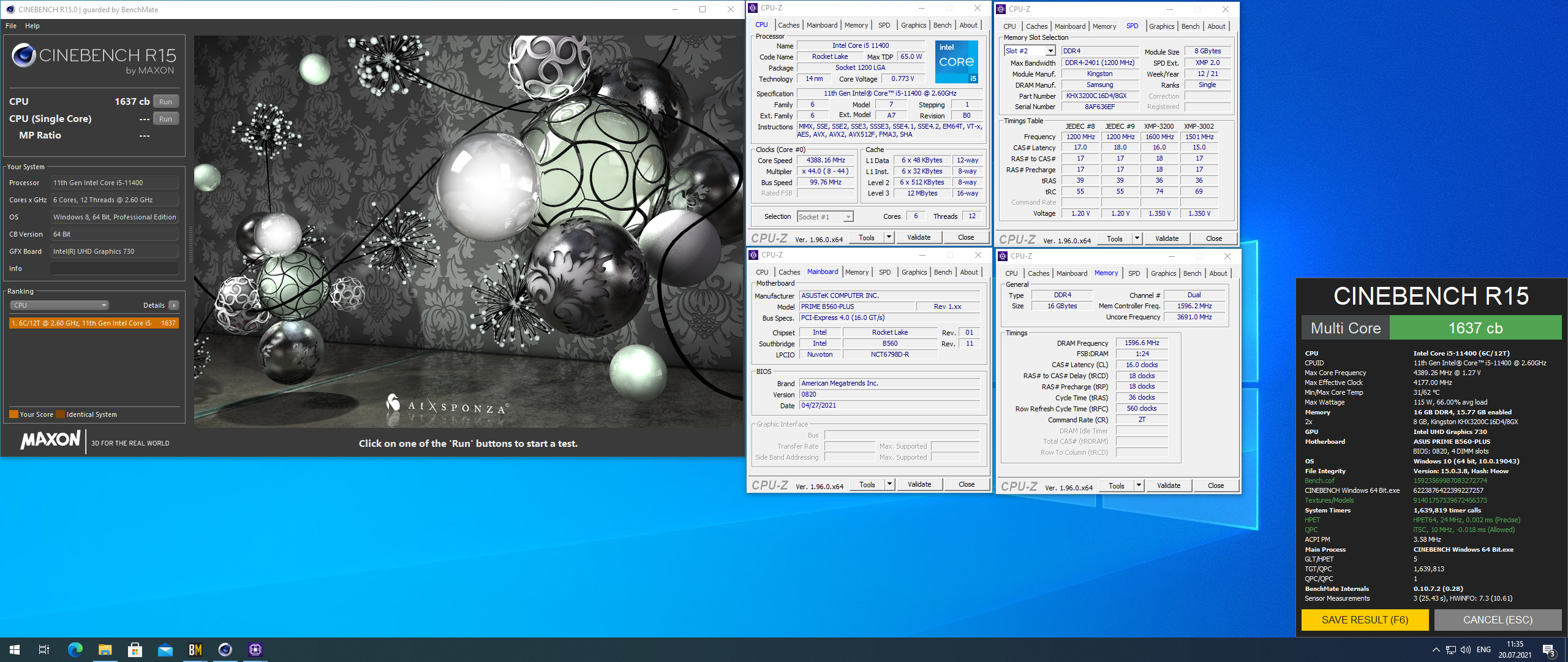Open About tab in the Memory window
Image resolution: width=1568 pixels, height=662 pixels.
1218,273
